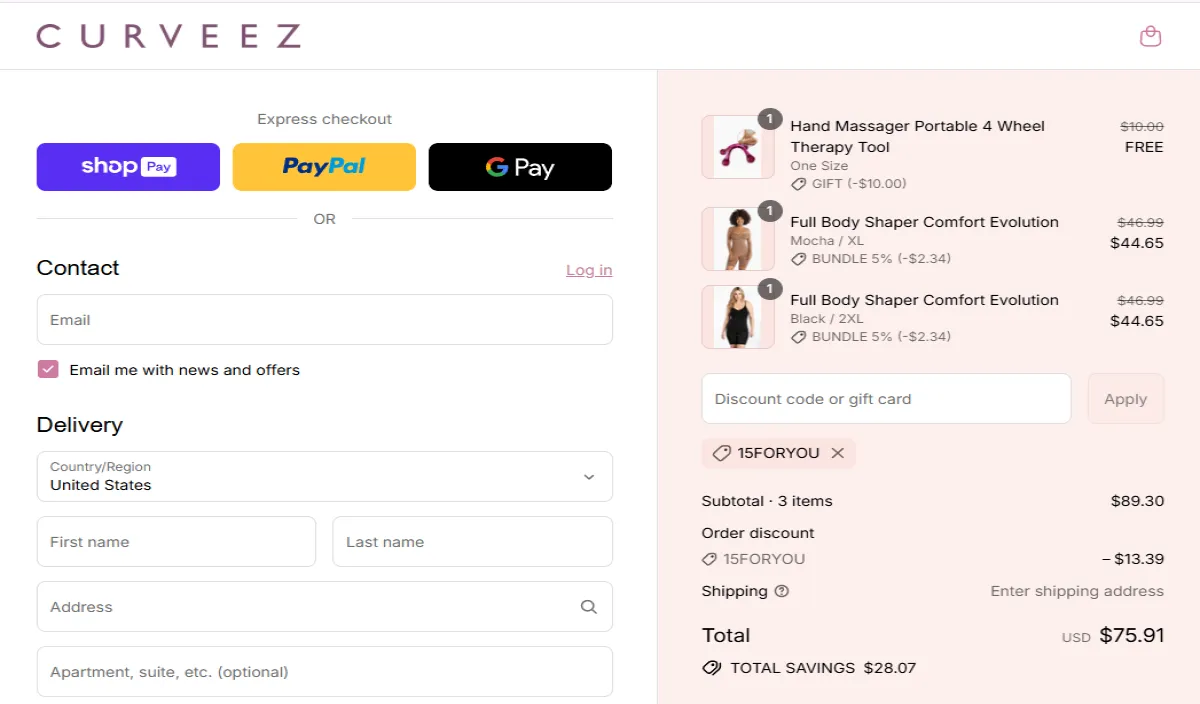1200x704 pixels.
Task: Click the search magnifier in the Address field
Action: [x=588, y=606]
